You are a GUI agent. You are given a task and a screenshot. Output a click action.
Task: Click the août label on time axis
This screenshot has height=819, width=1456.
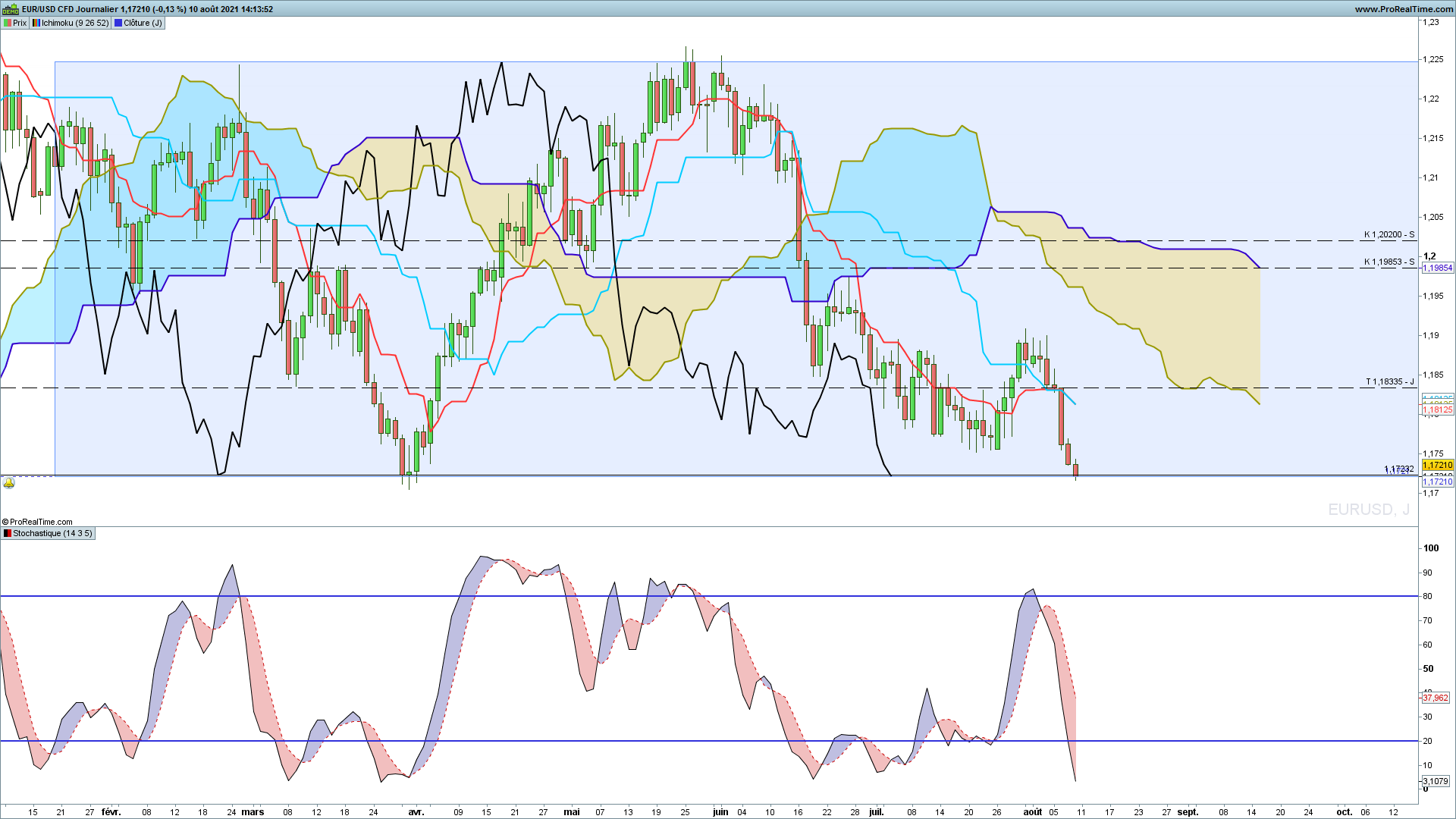coord(1032,811)
